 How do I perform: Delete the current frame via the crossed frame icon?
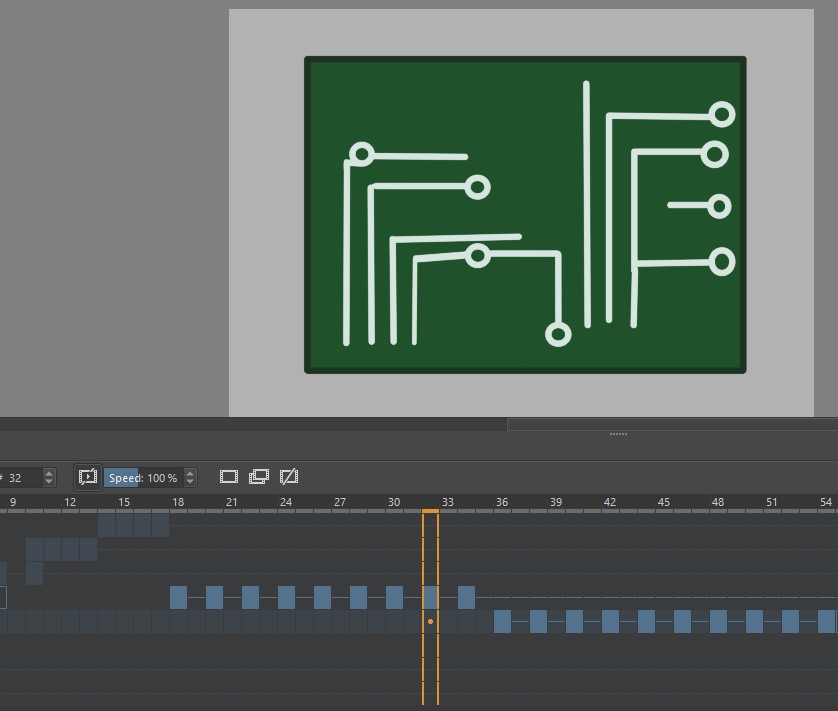[288, 477]
